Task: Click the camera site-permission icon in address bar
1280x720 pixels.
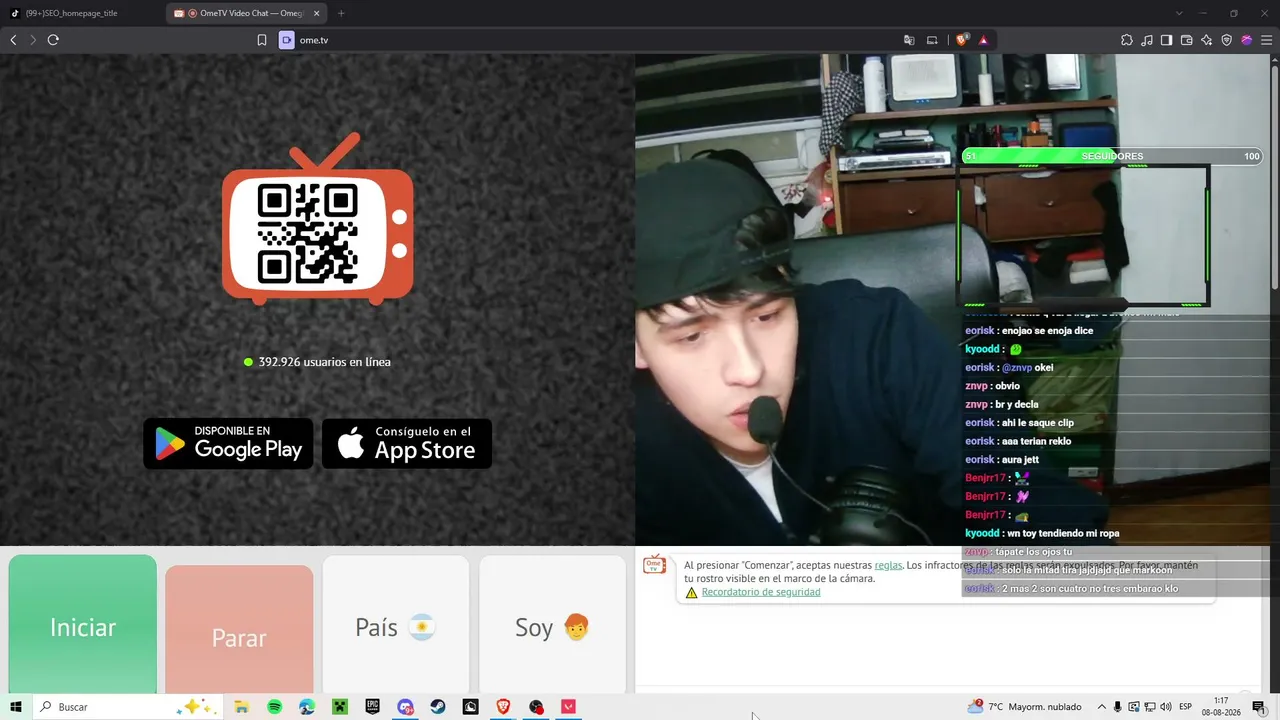Action: pos(287,40)
